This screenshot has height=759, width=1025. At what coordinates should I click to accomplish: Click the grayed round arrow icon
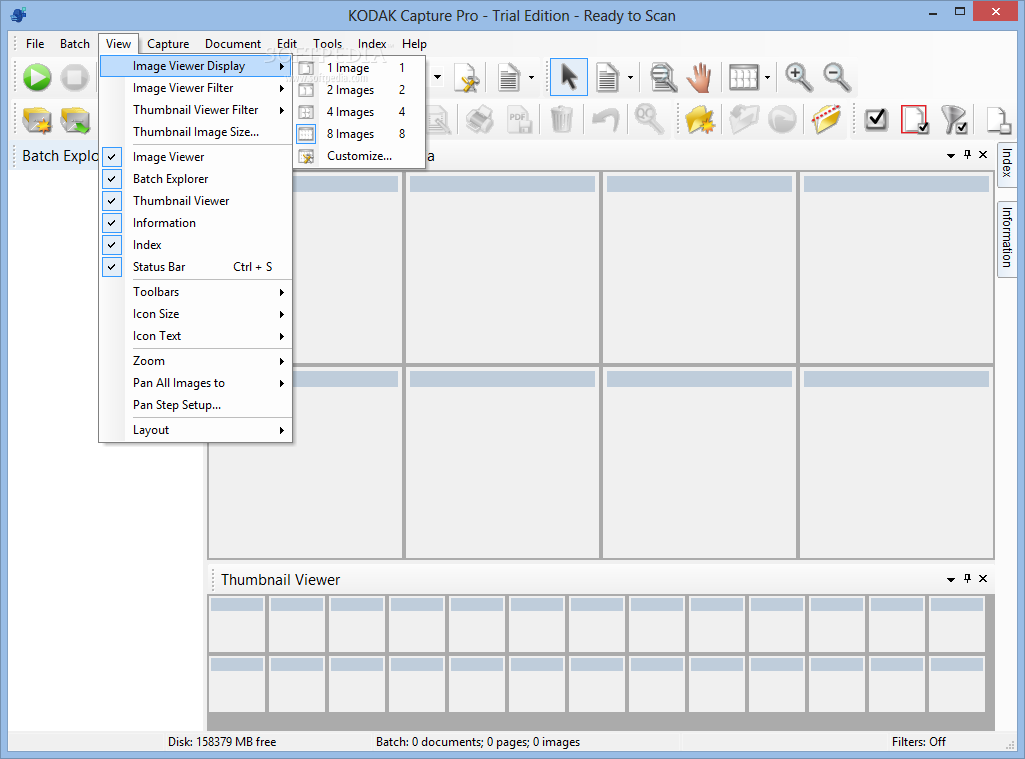click(782, 120)
